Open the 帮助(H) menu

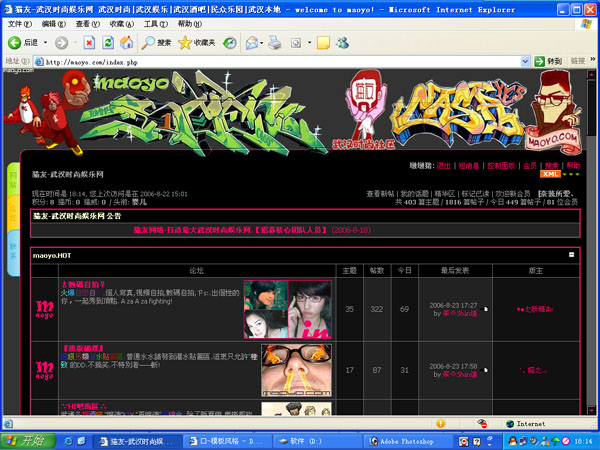(190, 24)
